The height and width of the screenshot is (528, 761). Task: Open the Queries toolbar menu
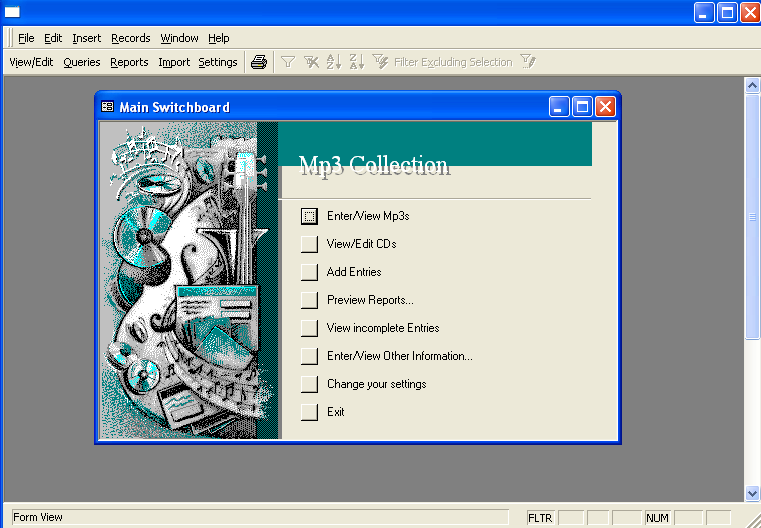(x=82, y=62)
